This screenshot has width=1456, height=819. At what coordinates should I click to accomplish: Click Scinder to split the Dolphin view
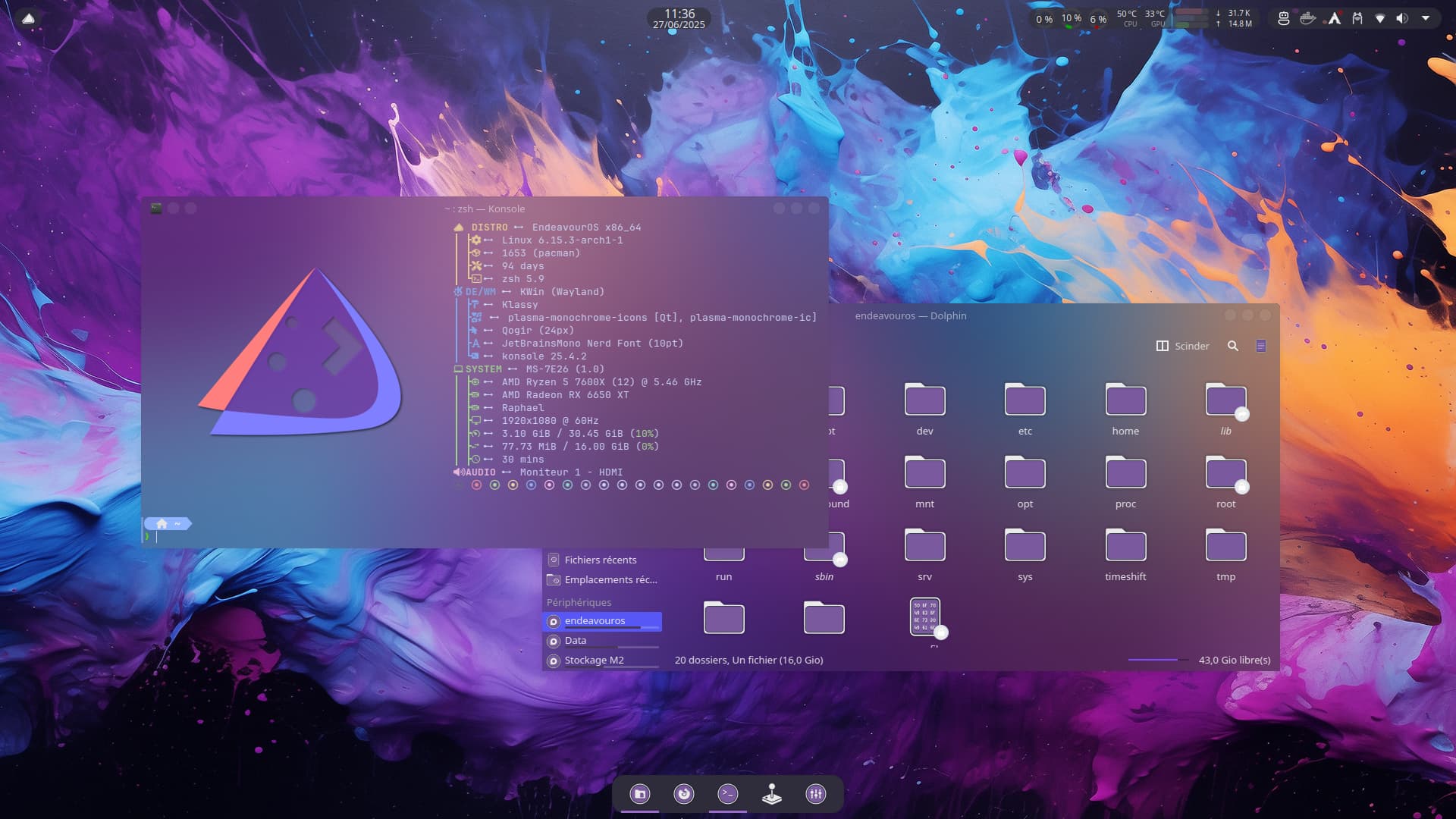(x=1182, y=346)
